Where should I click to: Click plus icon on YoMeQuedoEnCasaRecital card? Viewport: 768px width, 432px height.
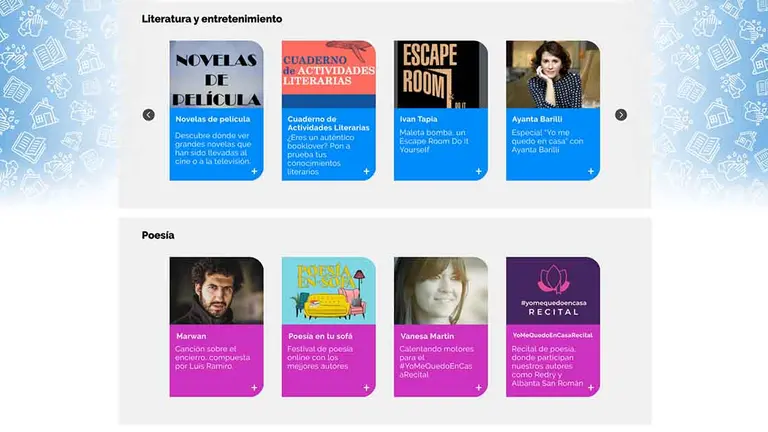click(591, 387)
